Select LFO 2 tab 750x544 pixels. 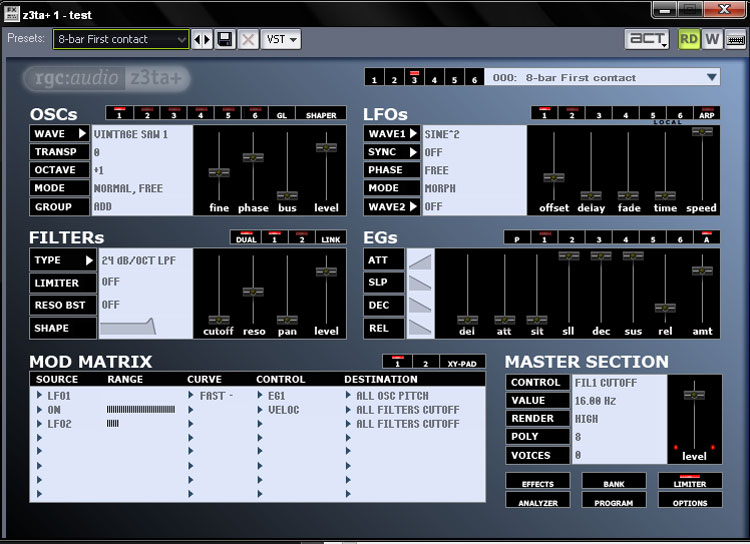click(x=572, y=113)
